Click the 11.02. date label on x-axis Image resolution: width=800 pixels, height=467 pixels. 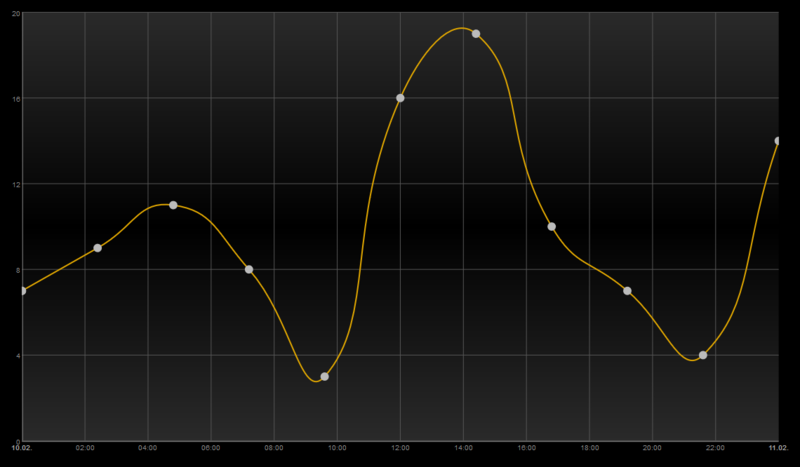[x=778, y=447]
